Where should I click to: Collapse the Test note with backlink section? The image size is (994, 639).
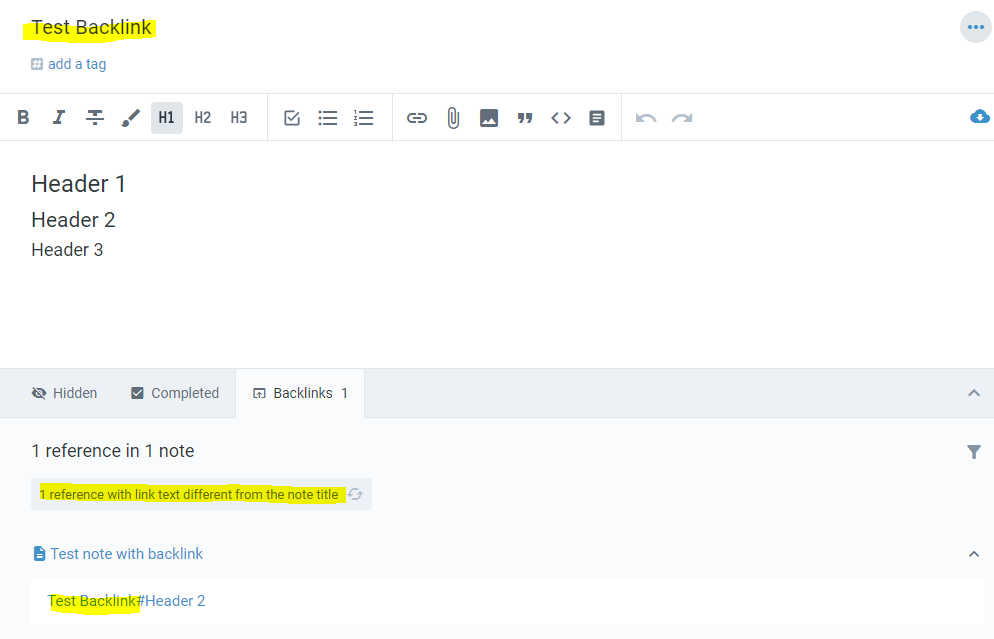tap(974, 554)
